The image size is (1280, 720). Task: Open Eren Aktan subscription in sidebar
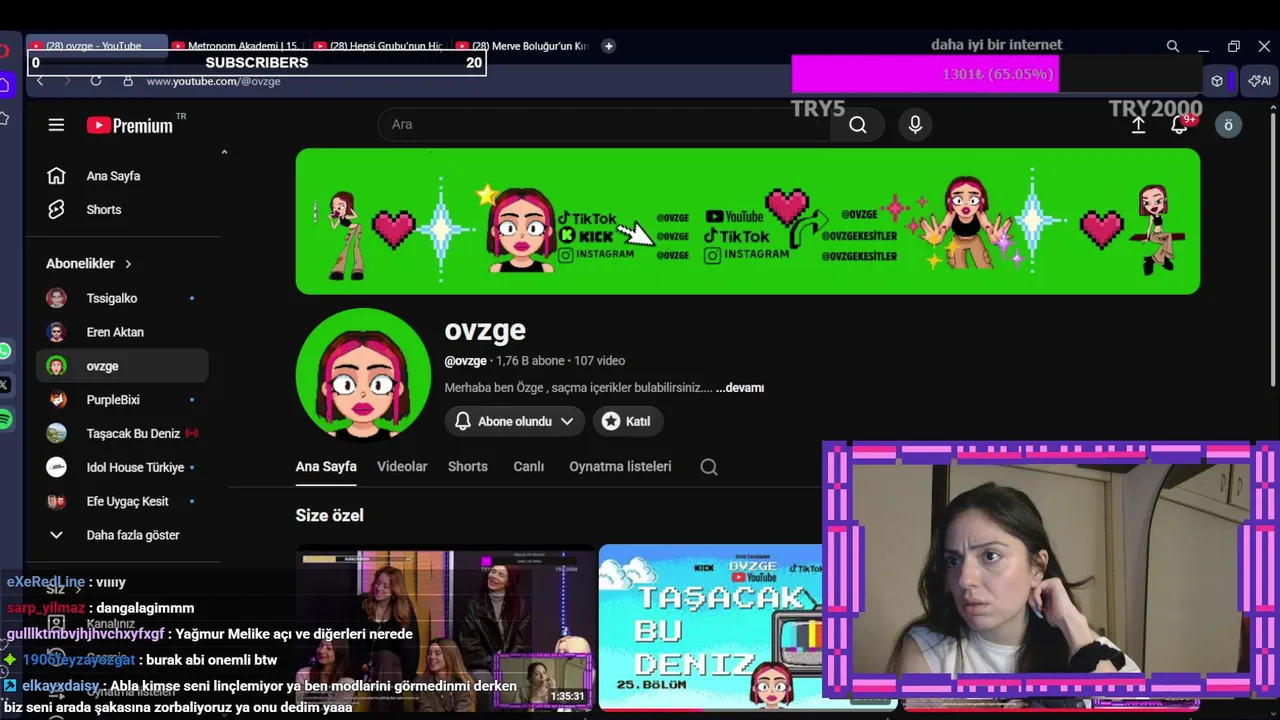(x=122, y=332)
